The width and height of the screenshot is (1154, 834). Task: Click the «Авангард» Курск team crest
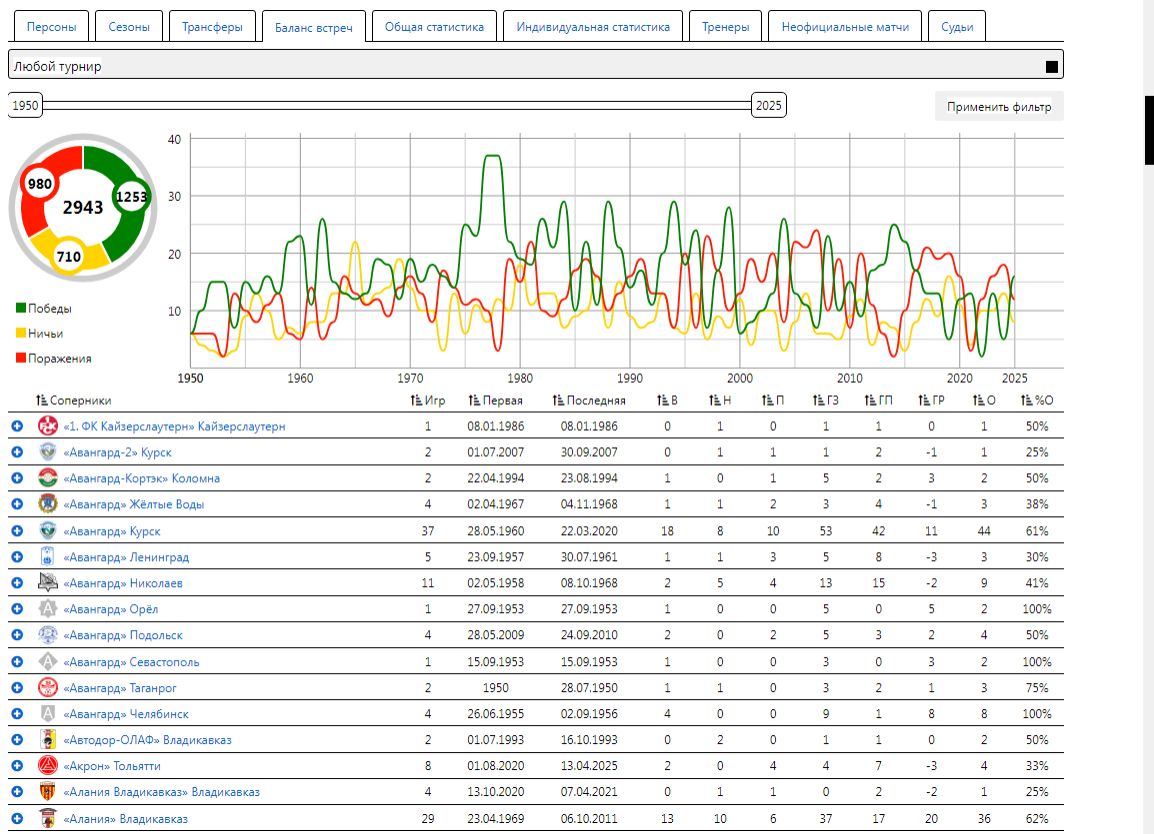(x=47, y=531)
